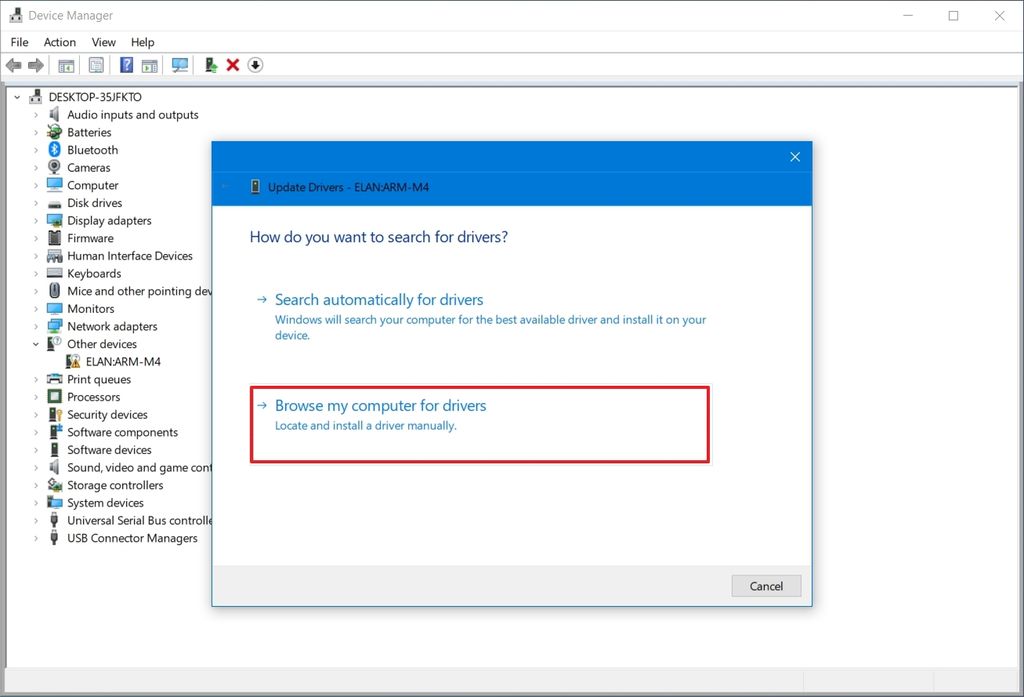Click the Uninstall device red X icon

pos(232,64)
